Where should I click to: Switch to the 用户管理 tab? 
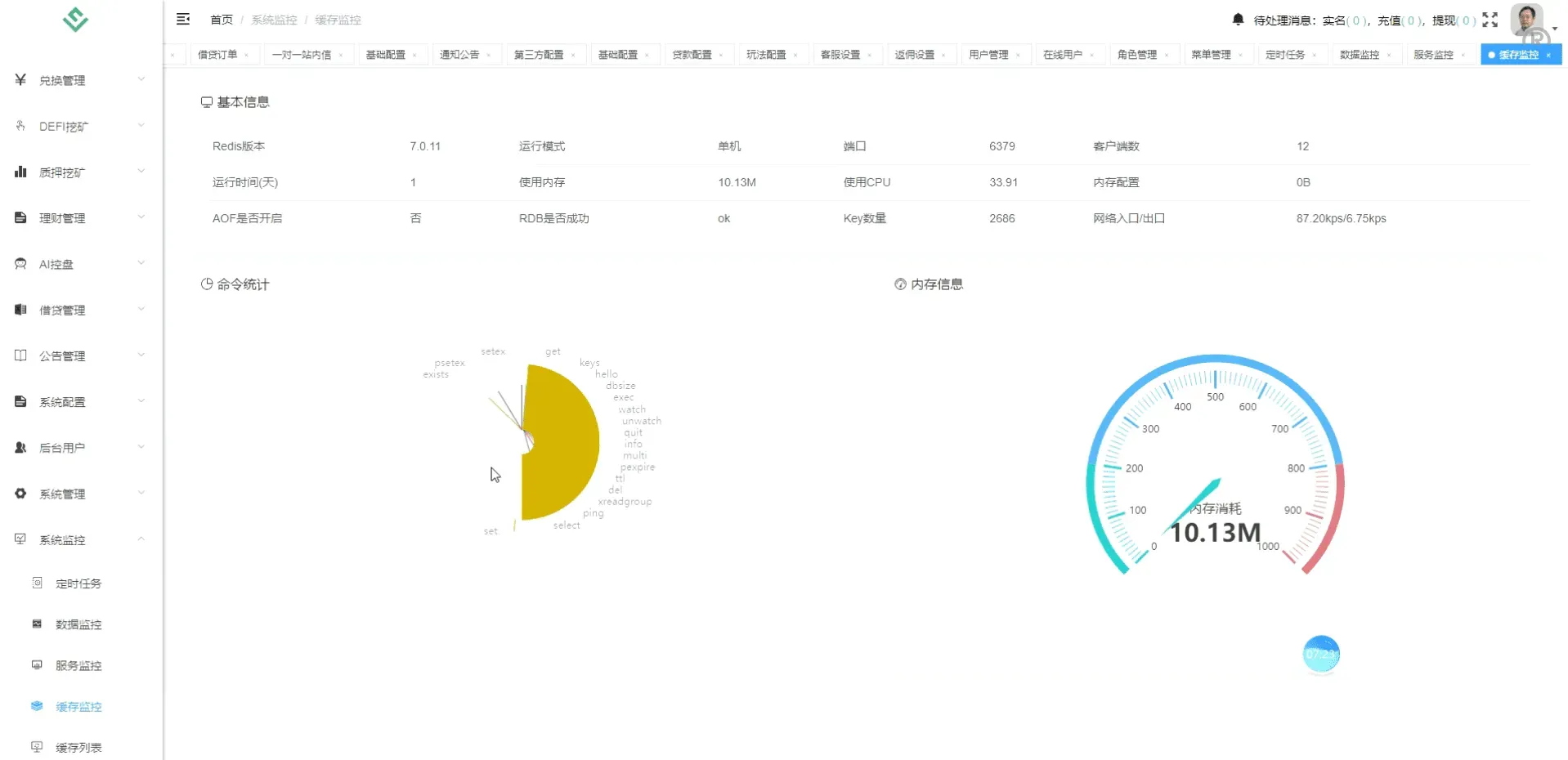point(990,54)
